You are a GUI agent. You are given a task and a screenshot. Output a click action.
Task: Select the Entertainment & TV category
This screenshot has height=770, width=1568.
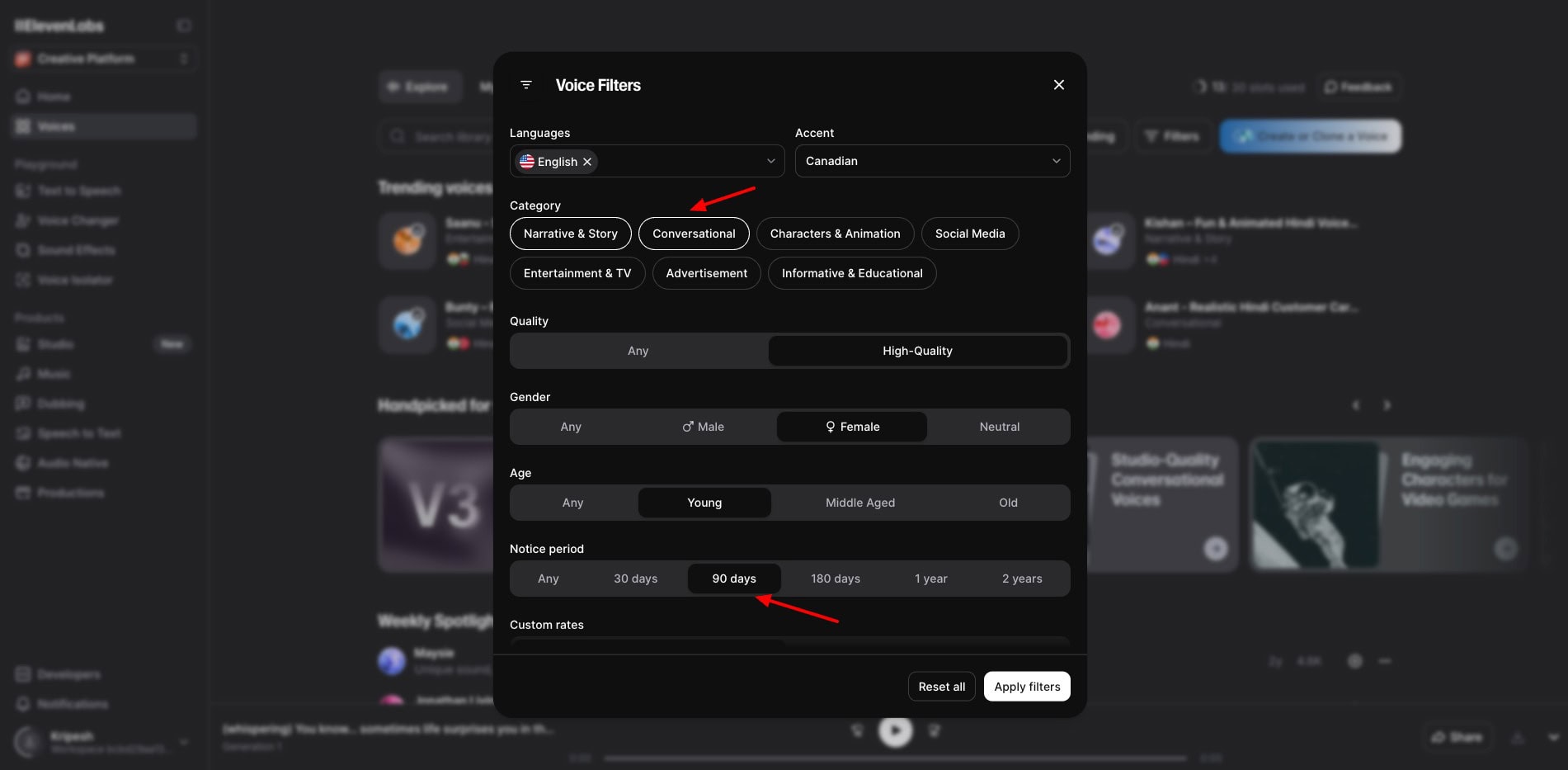[577, 273]
